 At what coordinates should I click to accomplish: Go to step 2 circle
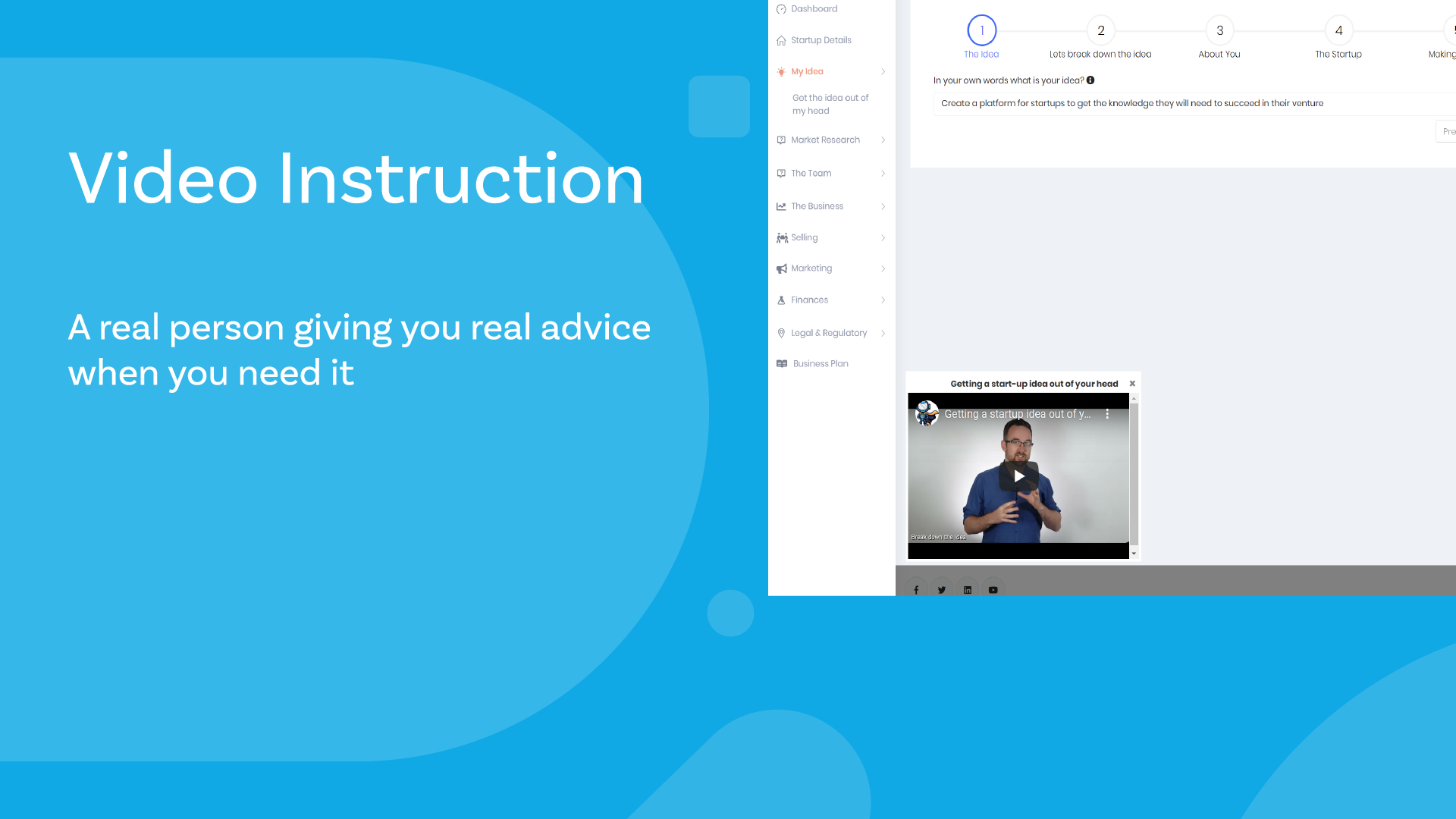click(1101, 30)
